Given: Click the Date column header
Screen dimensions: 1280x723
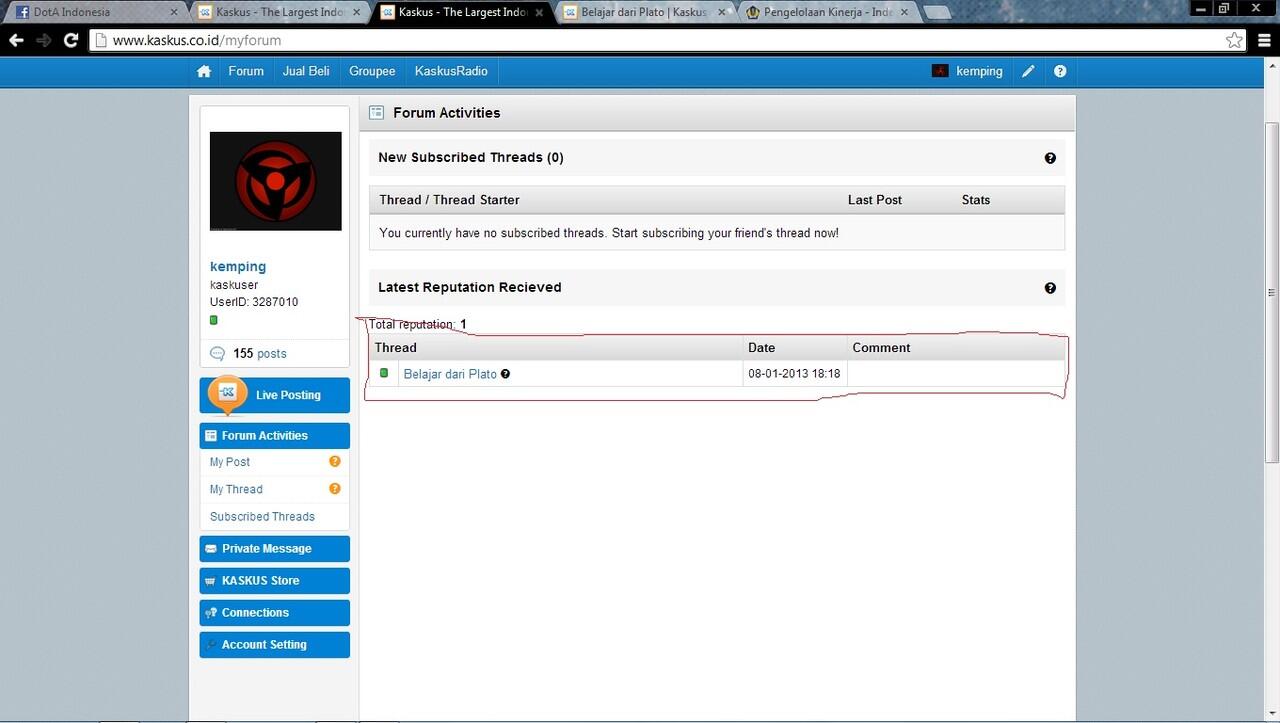Looking at the screenshot, I should pos(761,348).
